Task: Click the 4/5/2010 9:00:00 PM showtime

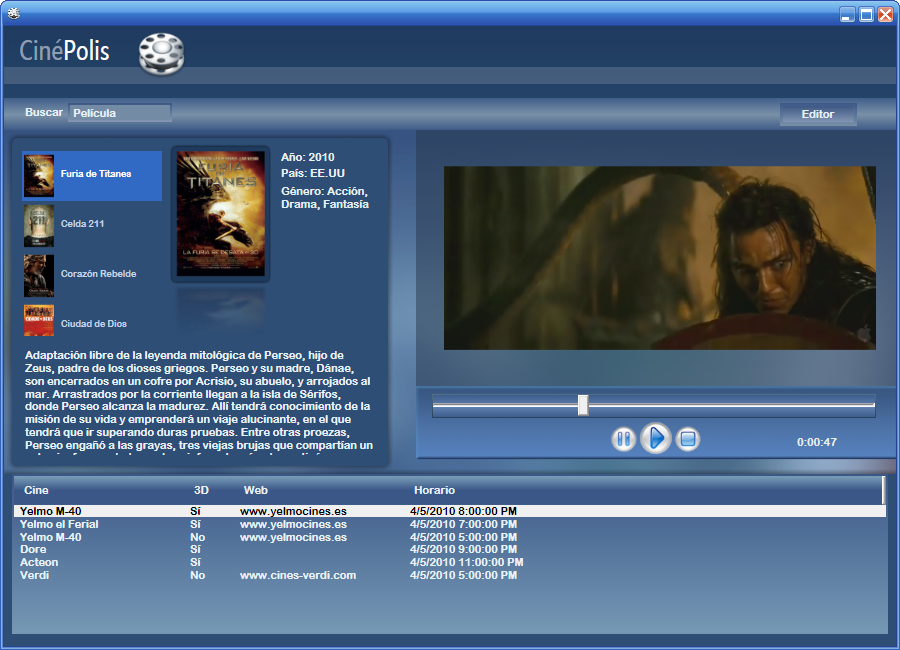Action: (463, 550)
